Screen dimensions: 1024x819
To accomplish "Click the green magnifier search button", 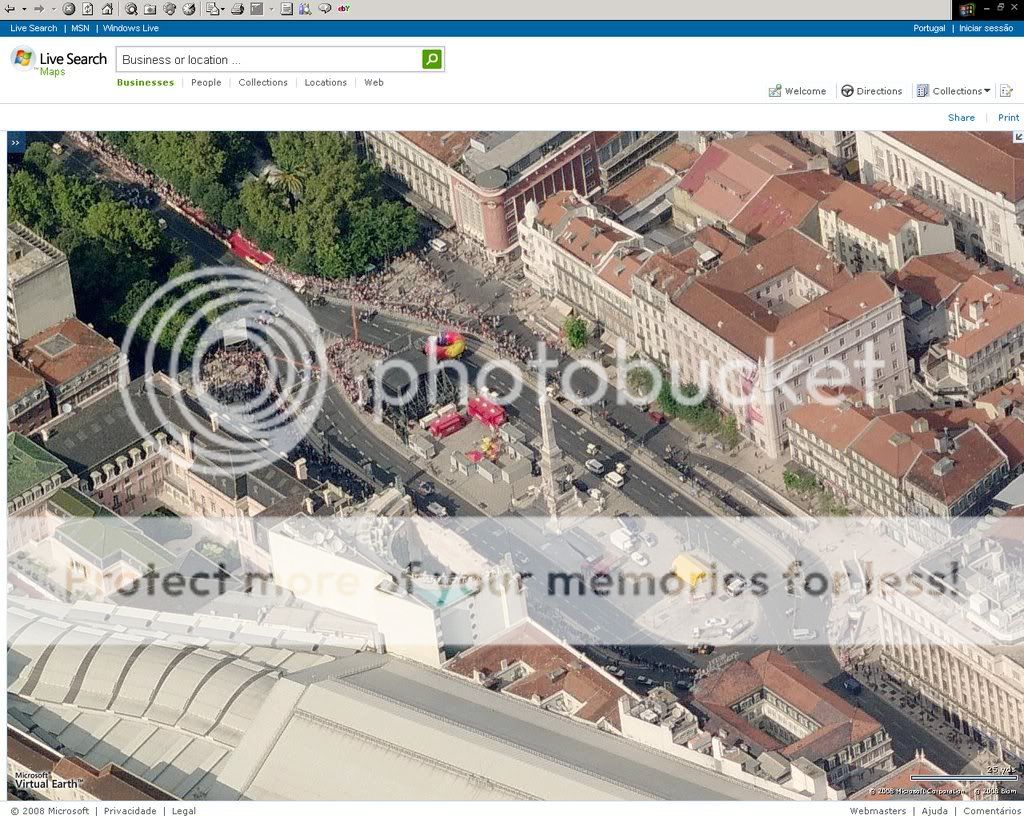I will [432, 59].
